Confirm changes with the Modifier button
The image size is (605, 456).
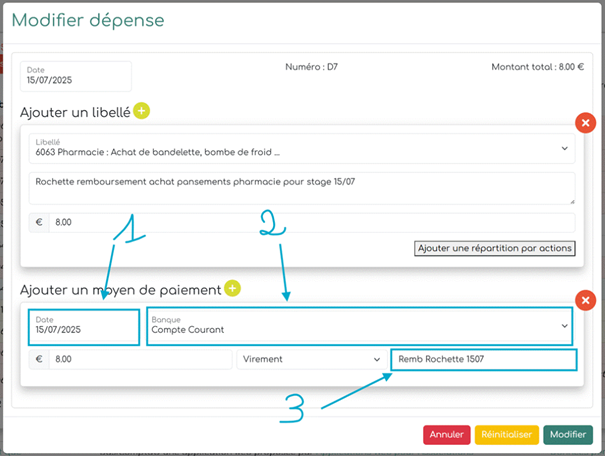(568, 435)
